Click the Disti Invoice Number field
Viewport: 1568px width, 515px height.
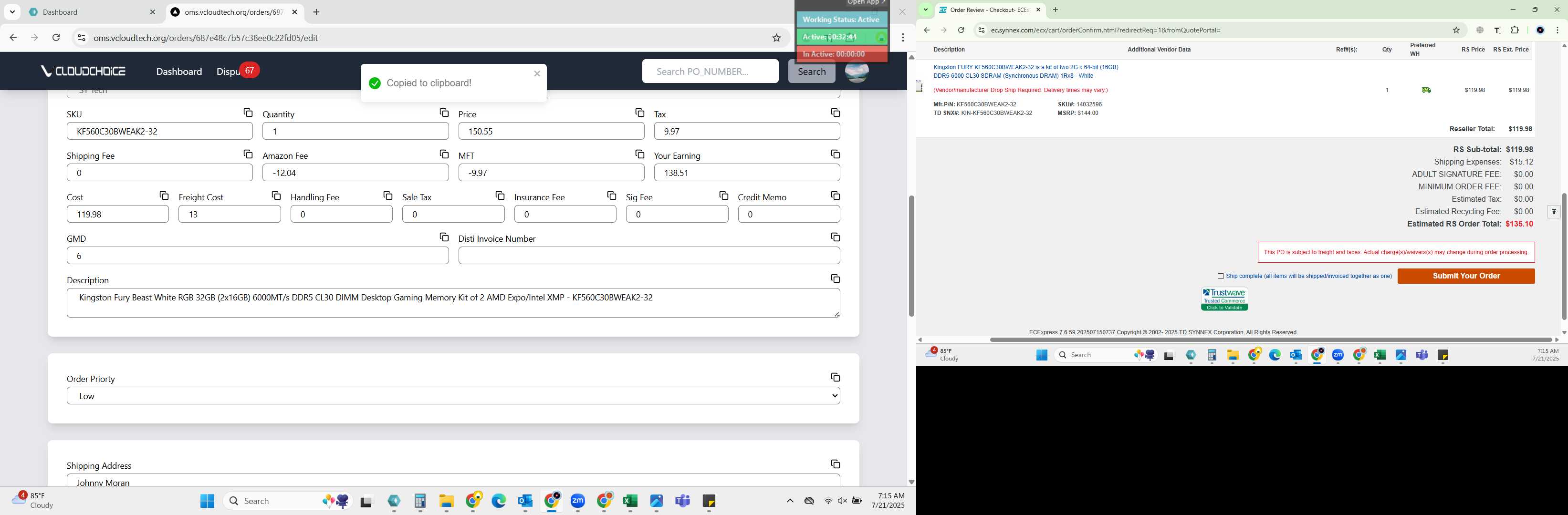(649, 256)
